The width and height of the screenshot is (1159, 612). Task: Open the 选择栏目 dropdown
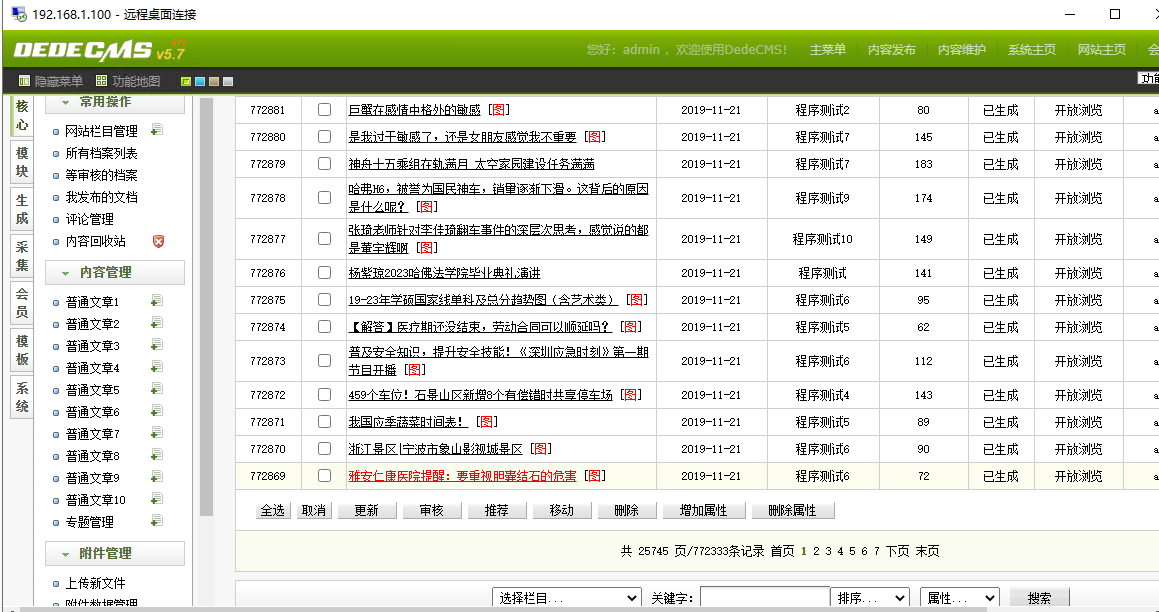point(567,599)
